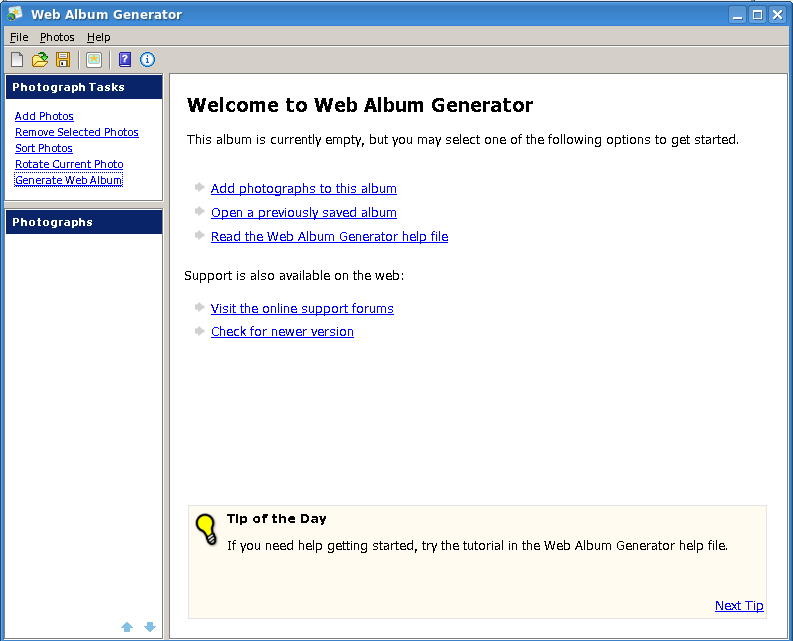The image size is (793, 641).
Task: Open the File menu
Action: pyautogui.click(x=19, y=37)
